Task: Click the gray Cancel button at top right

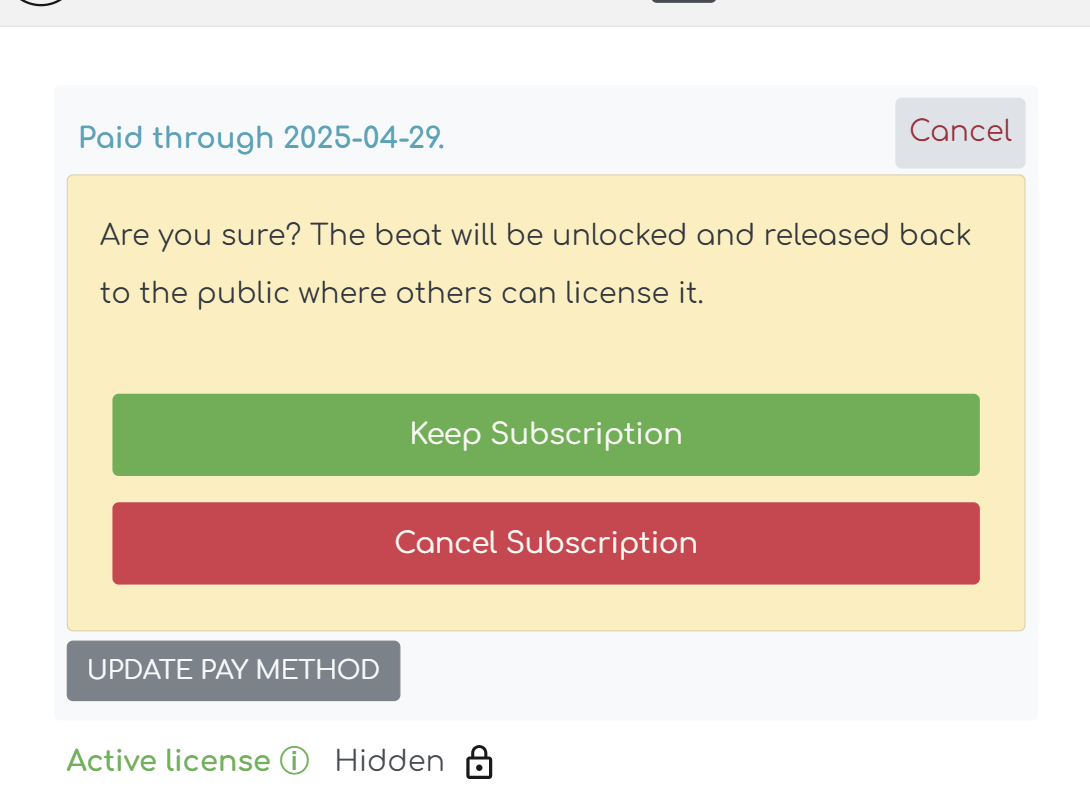Action: click(x=960, y=132)
